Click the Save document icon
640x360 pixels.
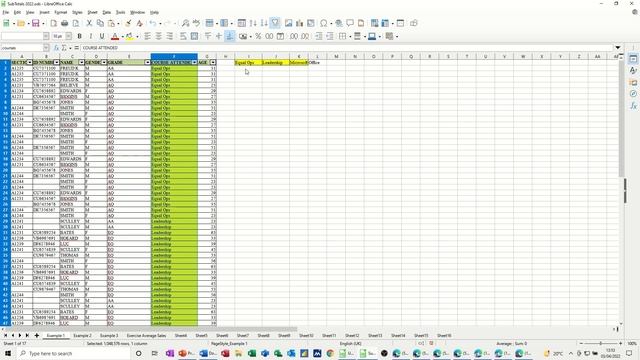(x=36, y=23)
